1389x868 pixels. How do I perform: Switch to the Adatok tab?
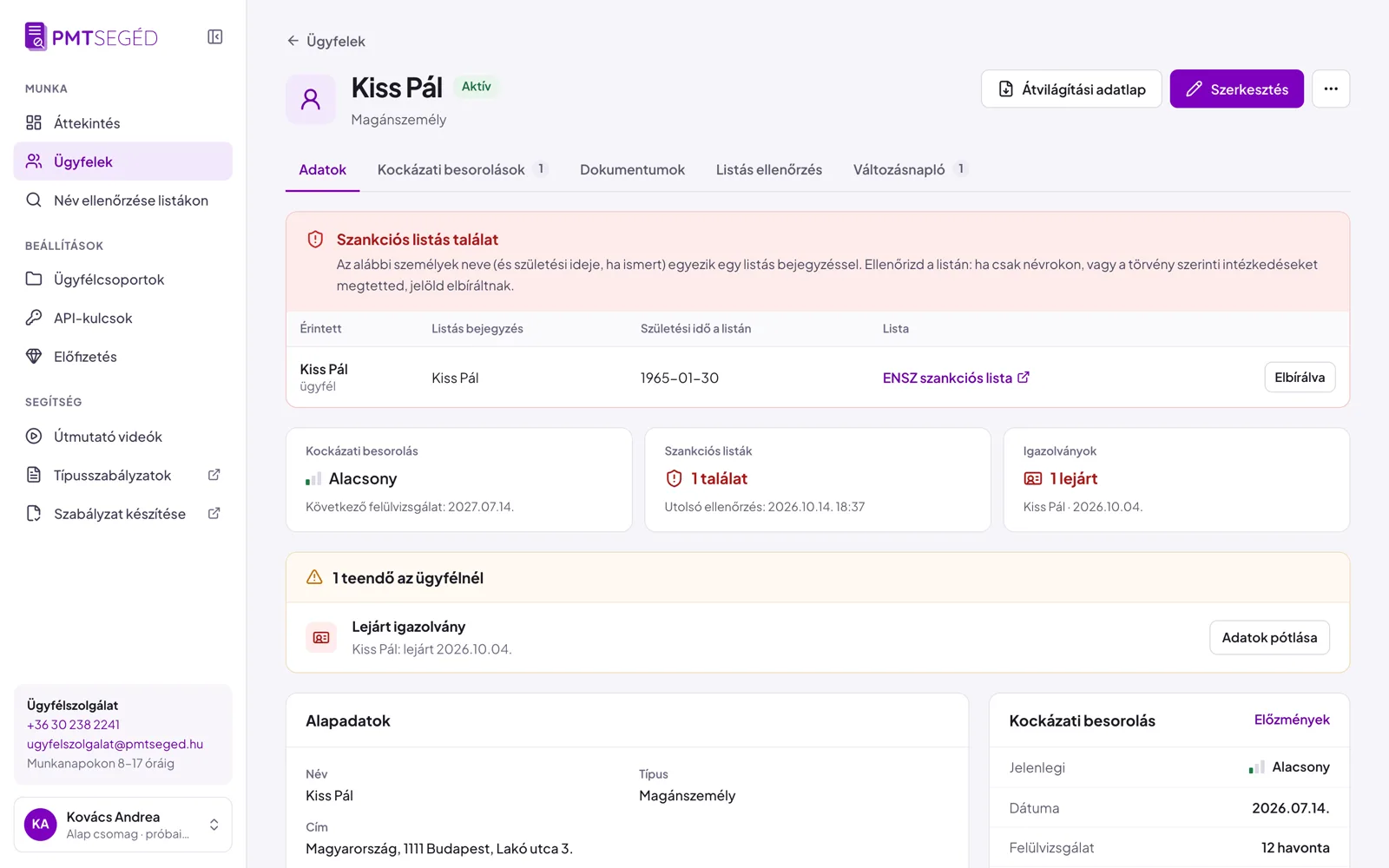coord(323,170)
